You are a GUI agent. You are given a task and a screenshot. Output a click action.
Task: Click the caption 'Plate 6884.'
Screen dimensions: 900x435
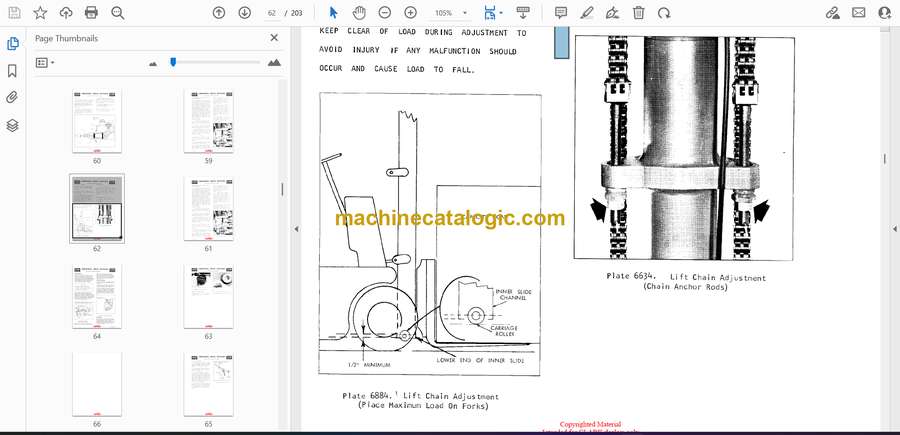(x=367, y=396)
